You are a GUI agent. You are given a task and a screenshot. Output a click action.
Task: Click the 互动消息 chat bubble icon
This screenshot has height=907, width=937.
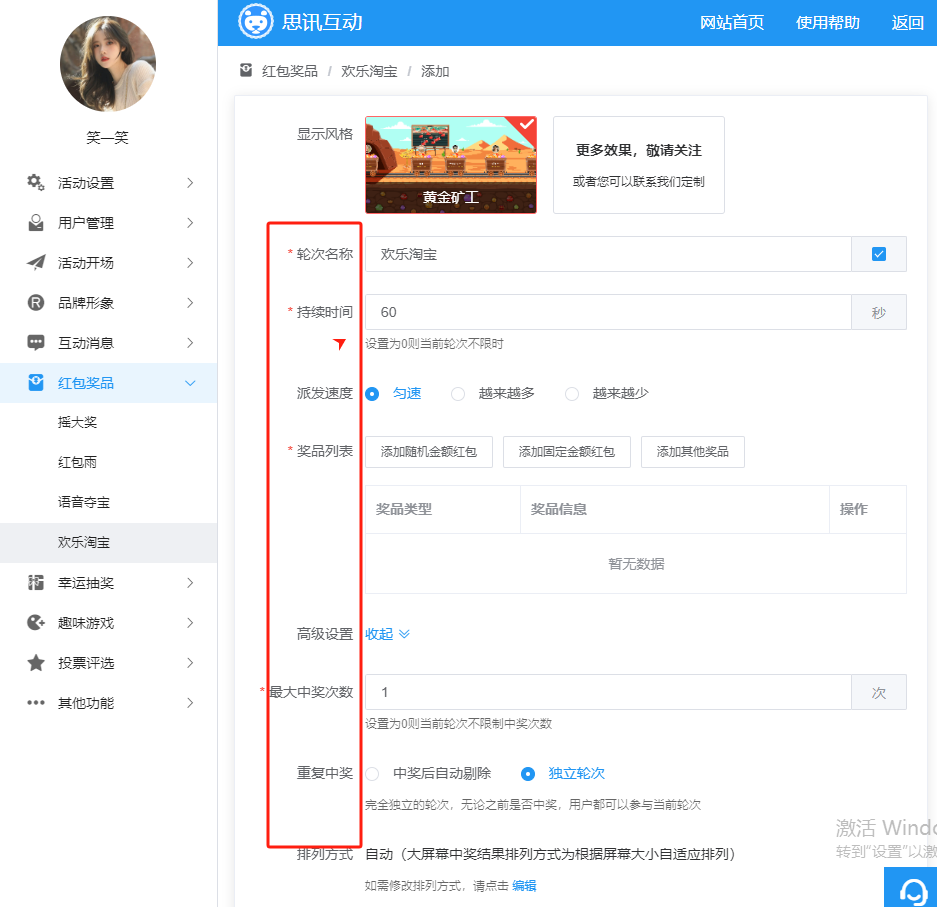pyautogui.click(x=36, y=343)
